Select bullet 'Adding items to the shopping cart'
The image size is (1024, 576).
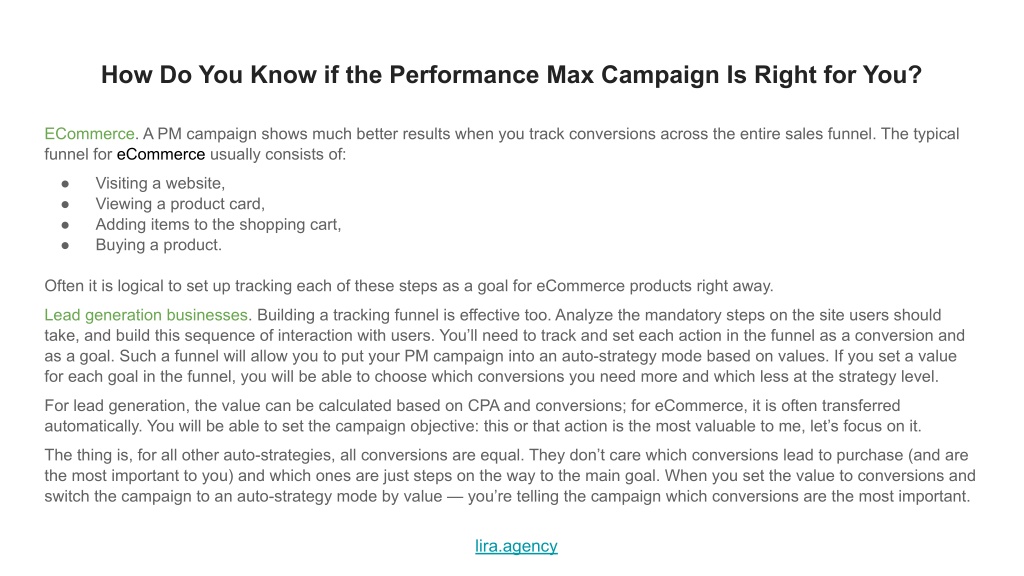218,225
